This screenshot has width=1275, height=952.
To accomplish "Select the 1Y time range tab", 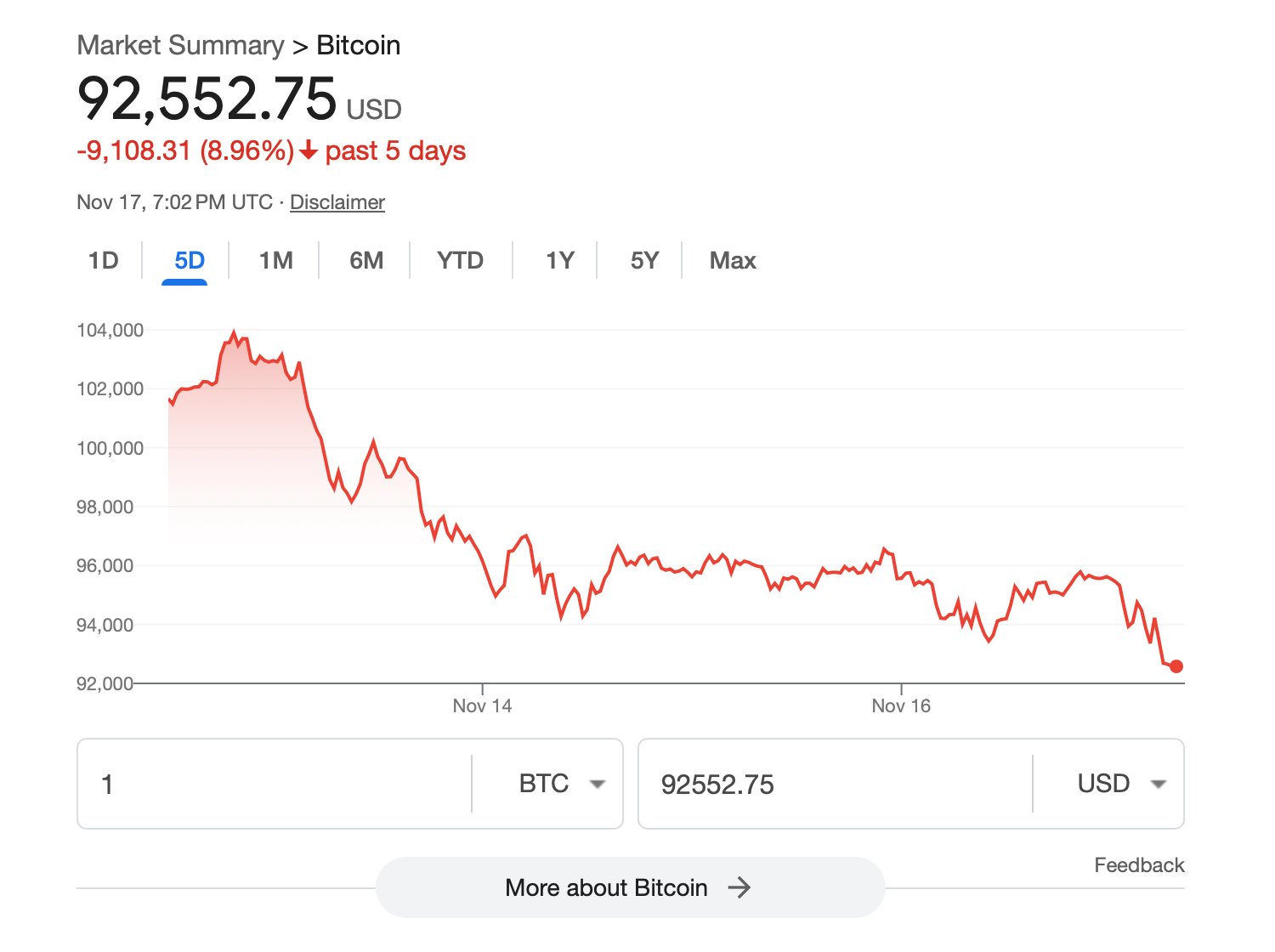I will [x=560, y=260].
